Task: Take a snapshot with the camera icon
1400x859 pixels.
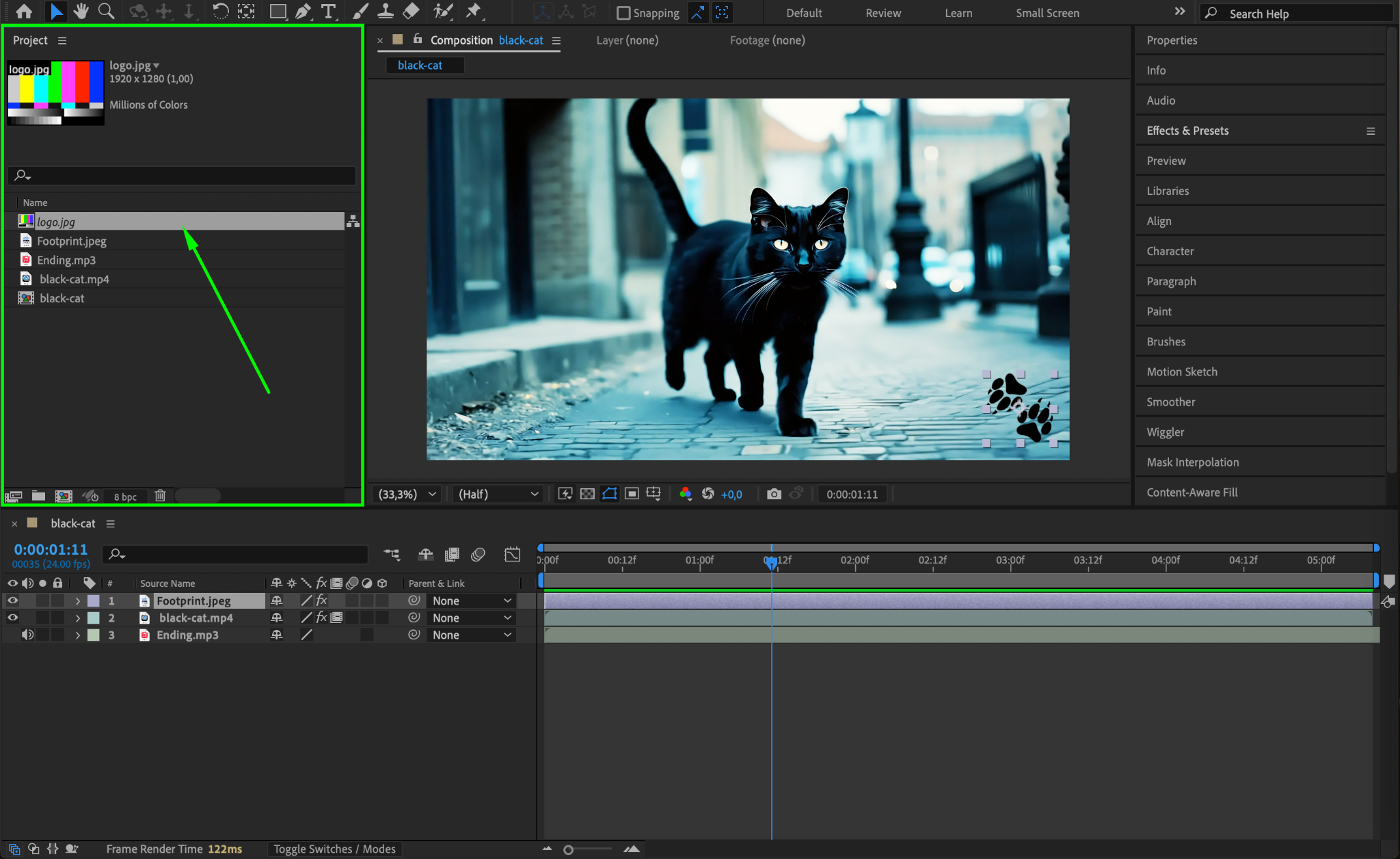Action: click(x=774, y=494)
